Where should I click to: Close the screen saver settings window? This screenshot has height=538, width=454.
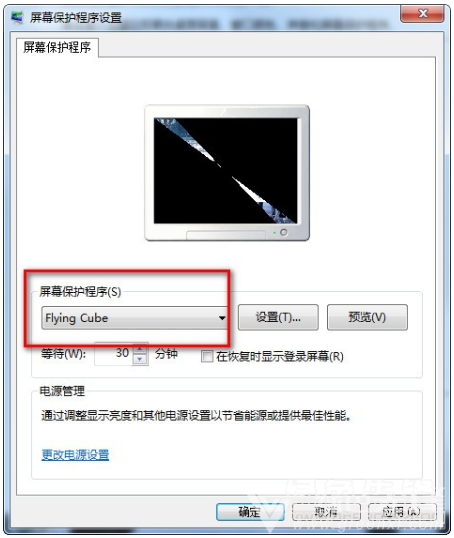pos(422,14)
